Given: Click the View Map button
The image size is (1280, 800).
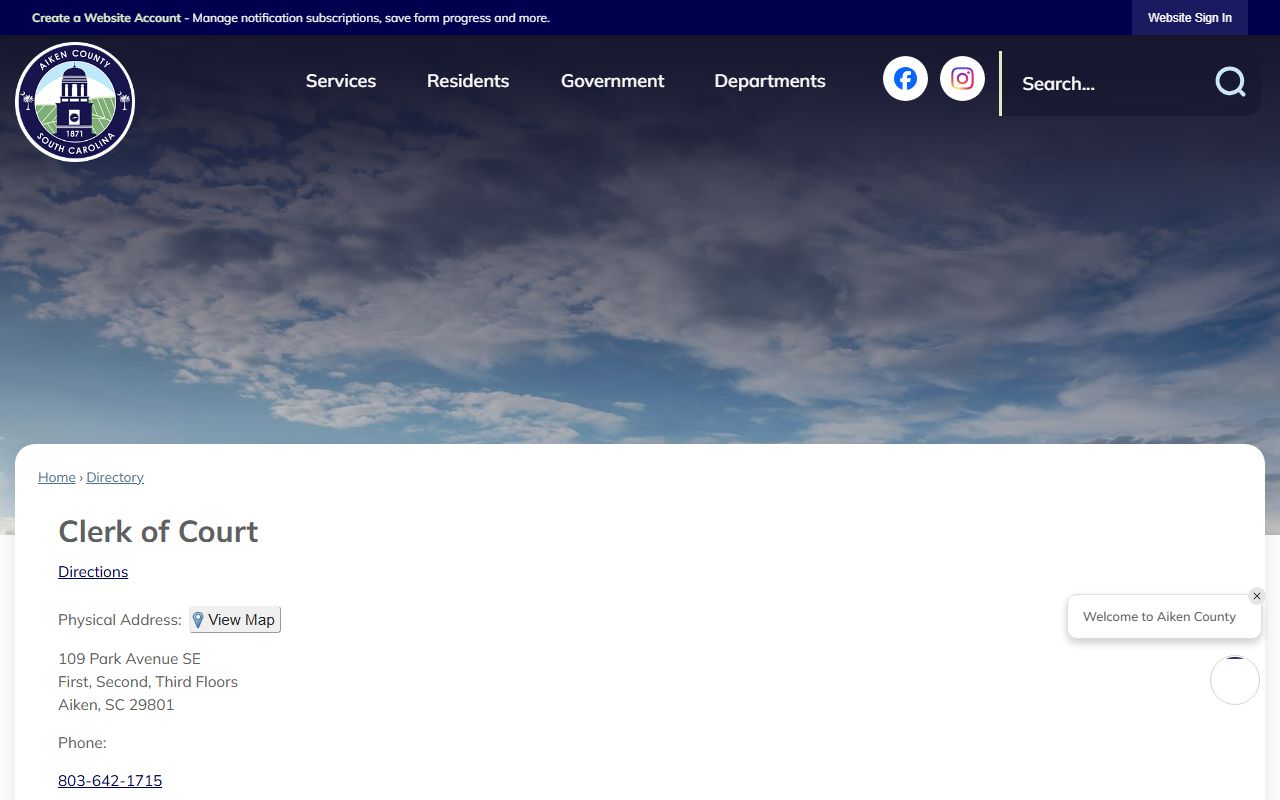Looking at the screenshot, I should pyautogui.click(x=235, y=620).
